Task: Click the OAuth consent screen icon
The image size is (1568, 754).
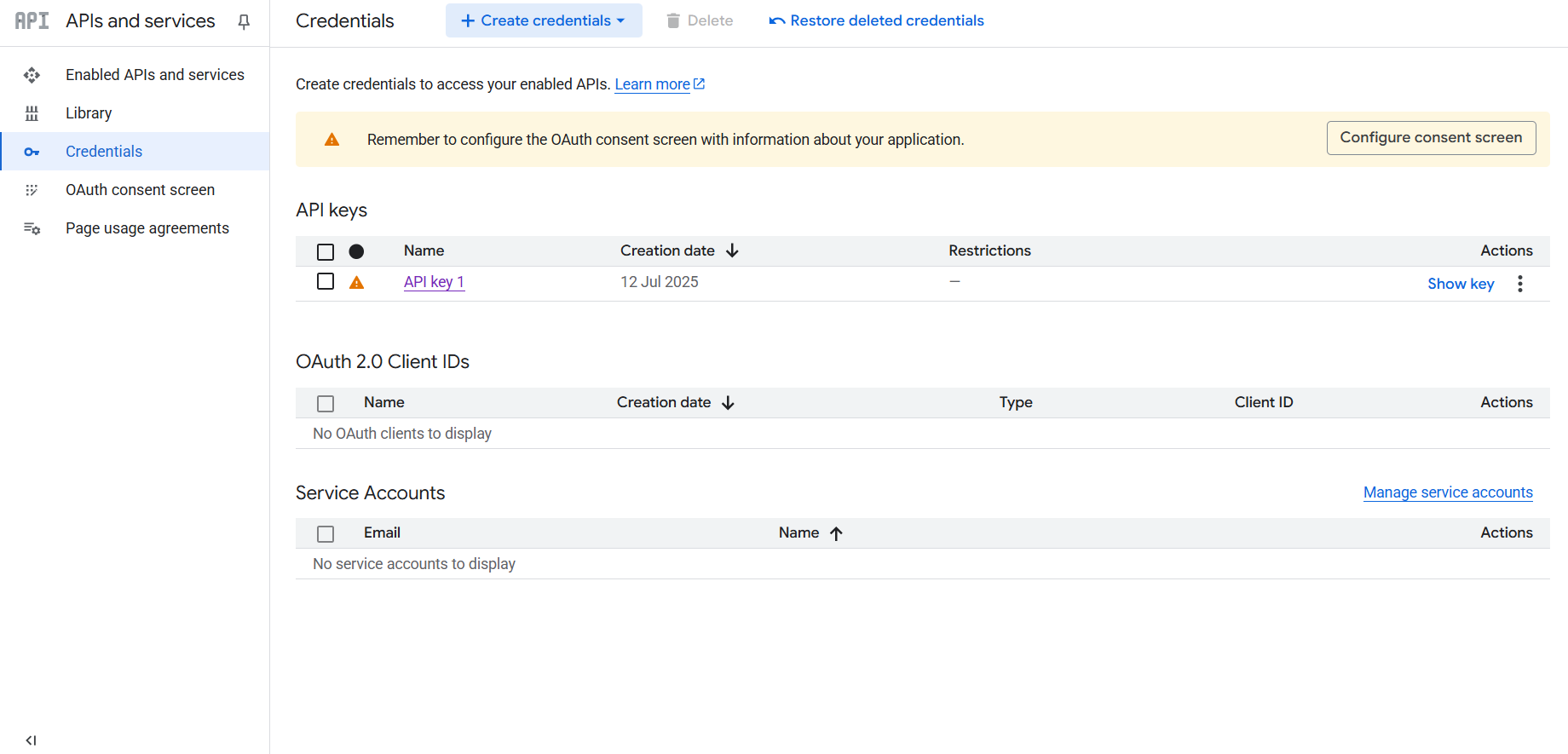Action: (32, 190)
